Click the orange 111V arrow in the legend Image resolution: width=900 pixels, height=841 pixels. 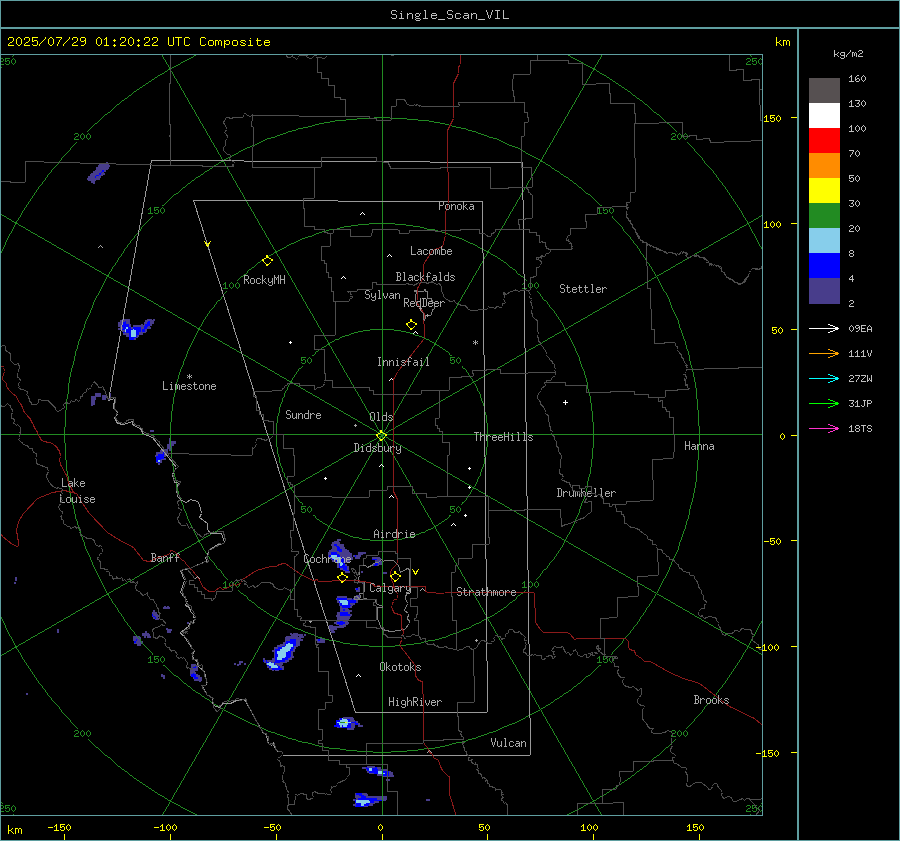point(824,354)
